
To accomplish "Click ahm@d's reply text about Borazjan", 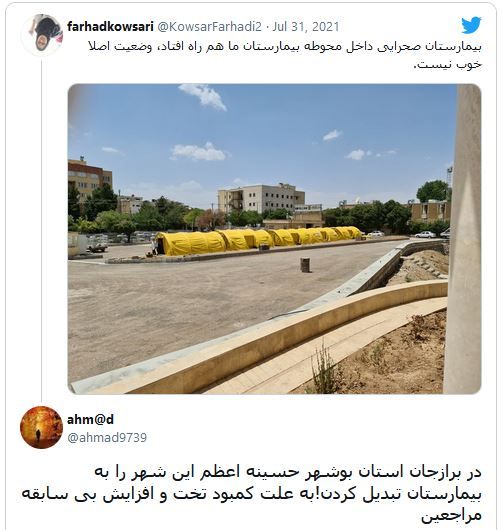I will pyautogui.click(x=252, y=493).
